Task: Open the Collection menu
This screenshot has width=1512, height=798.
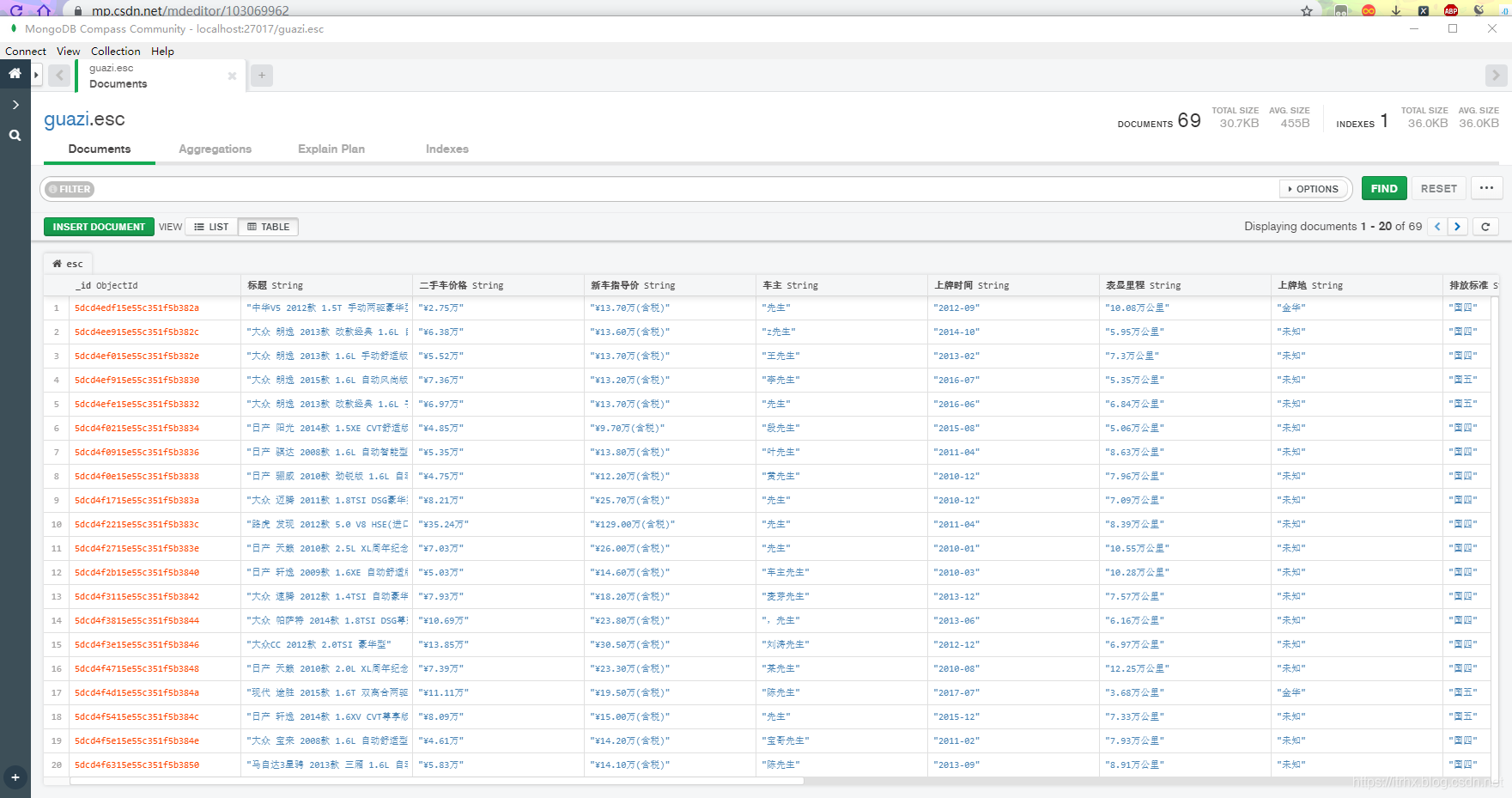Action: click(x=116, y=52)
